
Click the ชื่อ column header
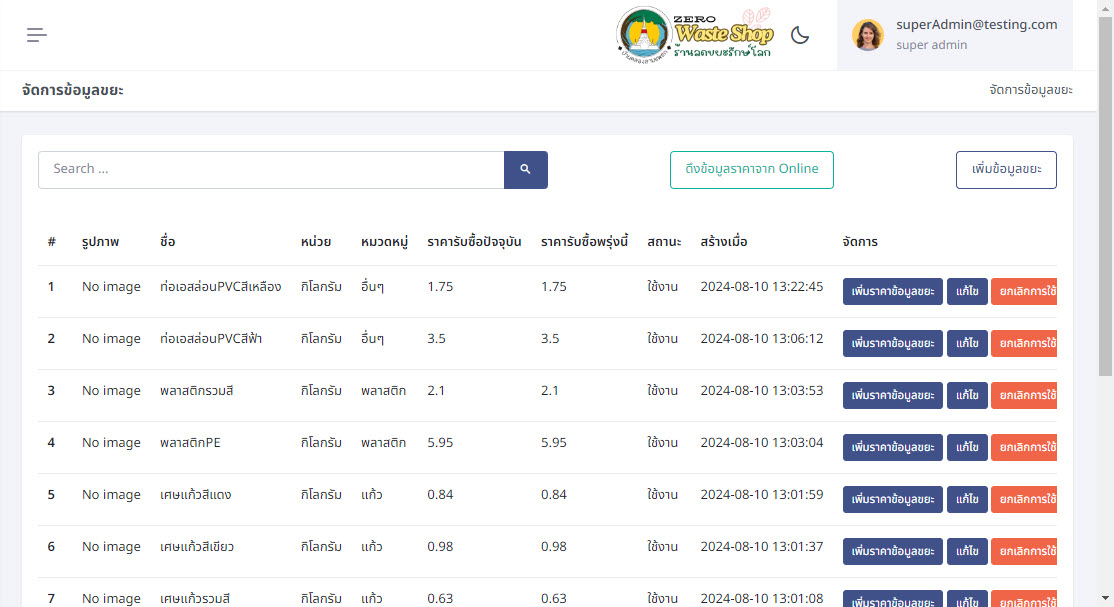click(167, 242)
